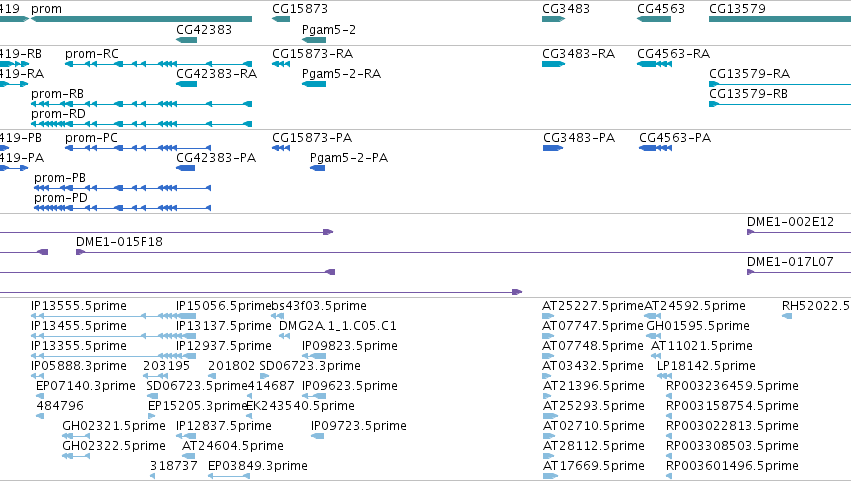The width and height of the screenshot is (851, 481).
Task: Click the CG13579-RA transcript label
Action: 750,74
